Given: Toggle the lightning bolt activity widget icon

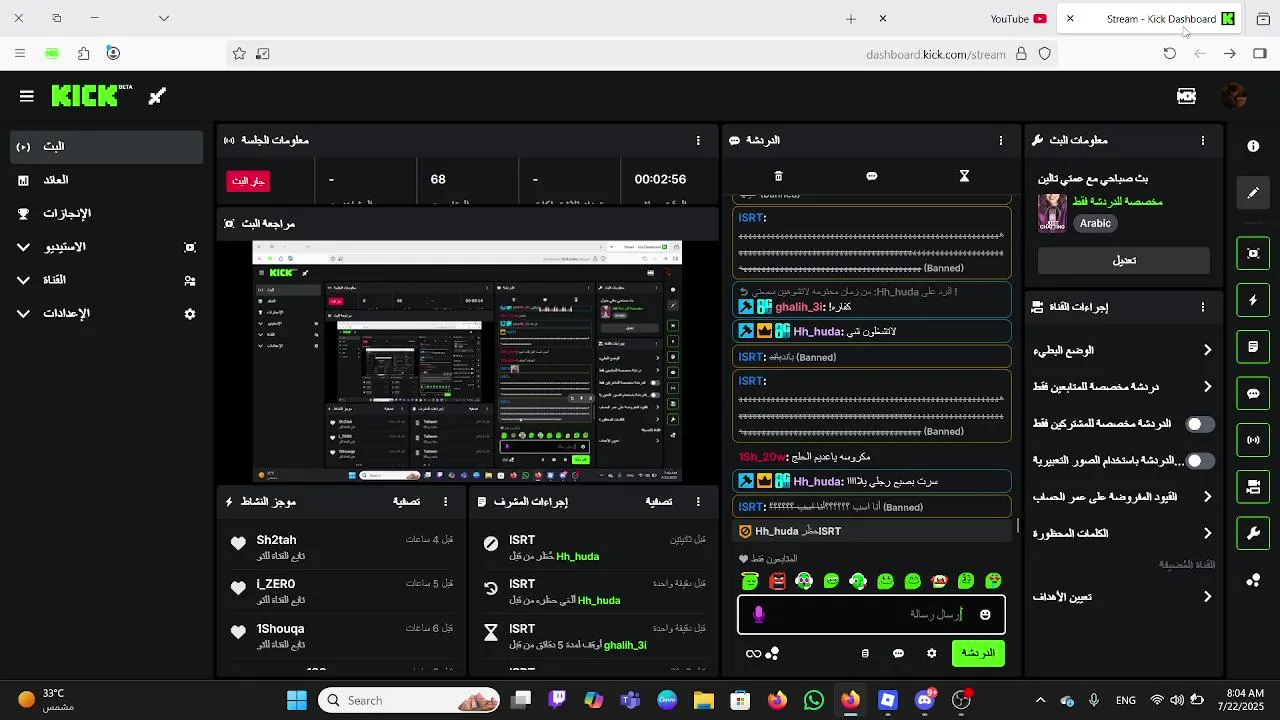Looking at the screenshot, I should coord(1253,300).
